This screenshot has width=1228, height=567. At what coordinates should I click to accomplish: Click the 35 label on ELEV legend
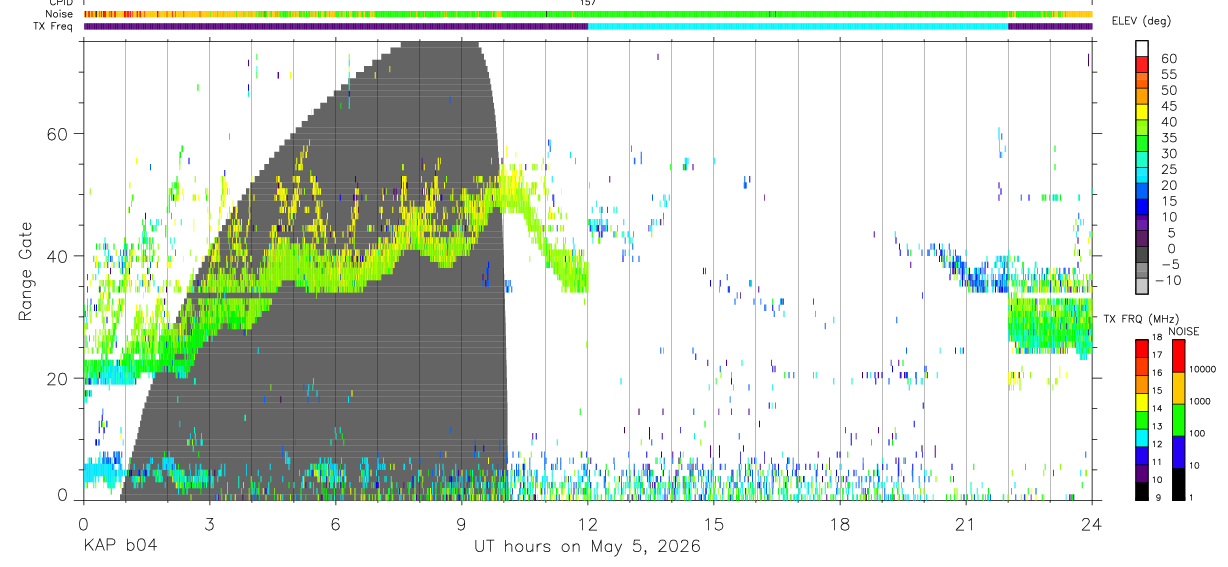point(1167,137)
